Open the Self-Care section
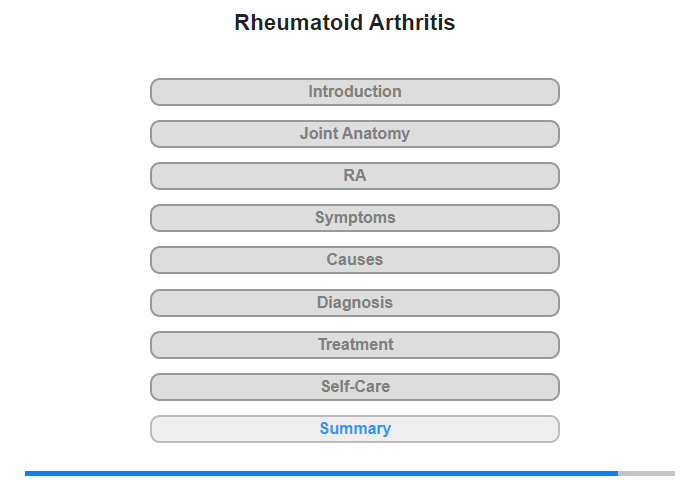 tap(355, 387)
